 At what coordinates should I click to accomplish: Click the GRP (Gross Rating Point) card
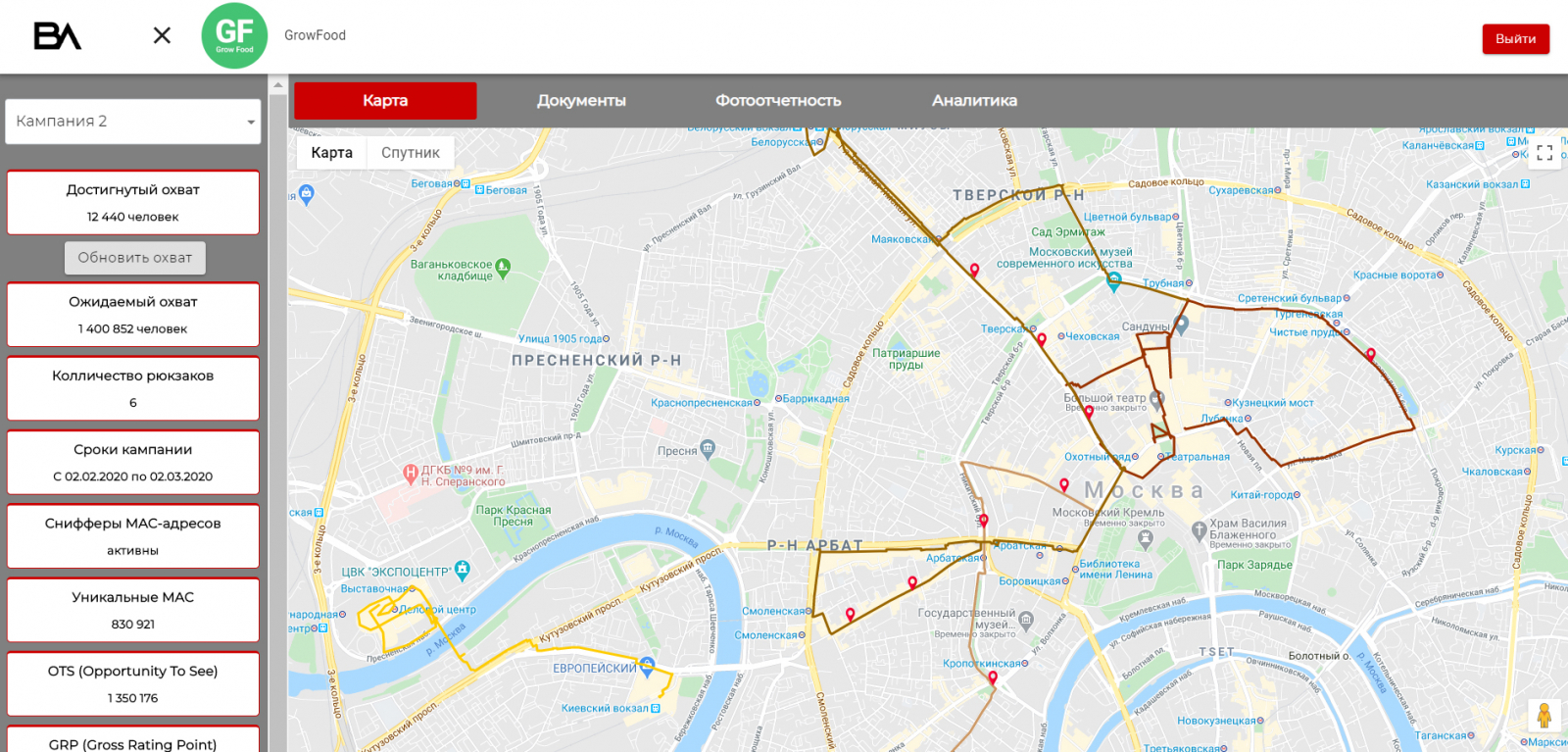pyautogui.click(x=133, y=739)
